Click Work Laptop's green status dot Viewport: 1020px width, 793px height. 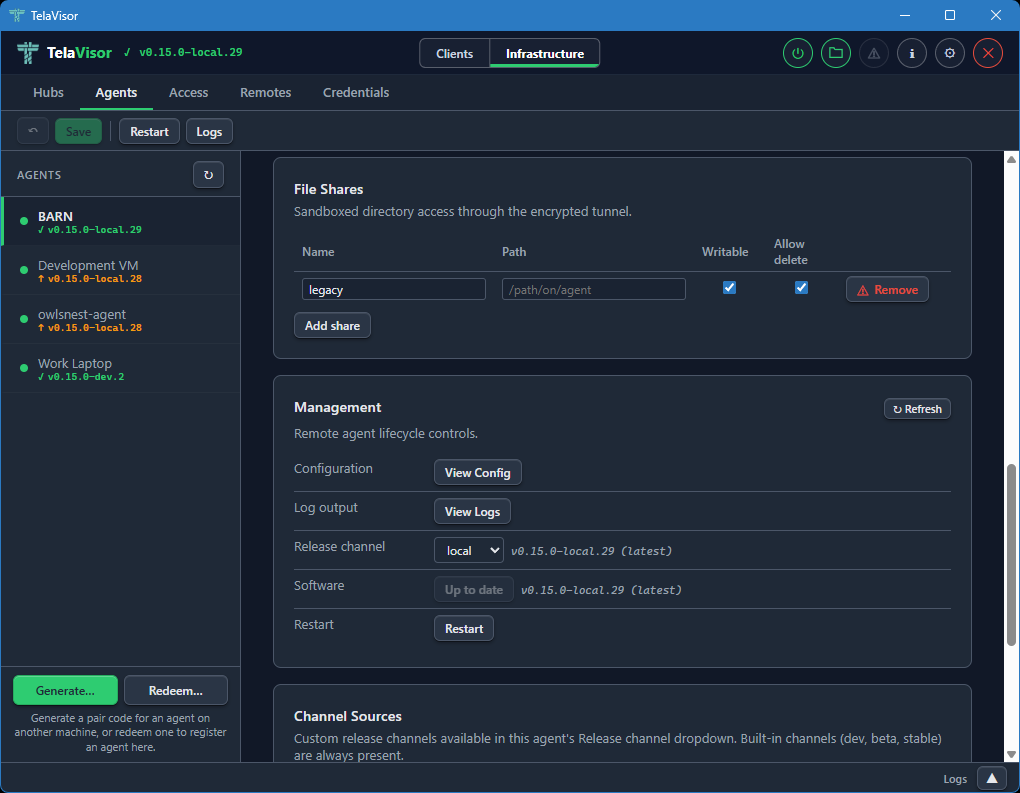tap(24, 368)
